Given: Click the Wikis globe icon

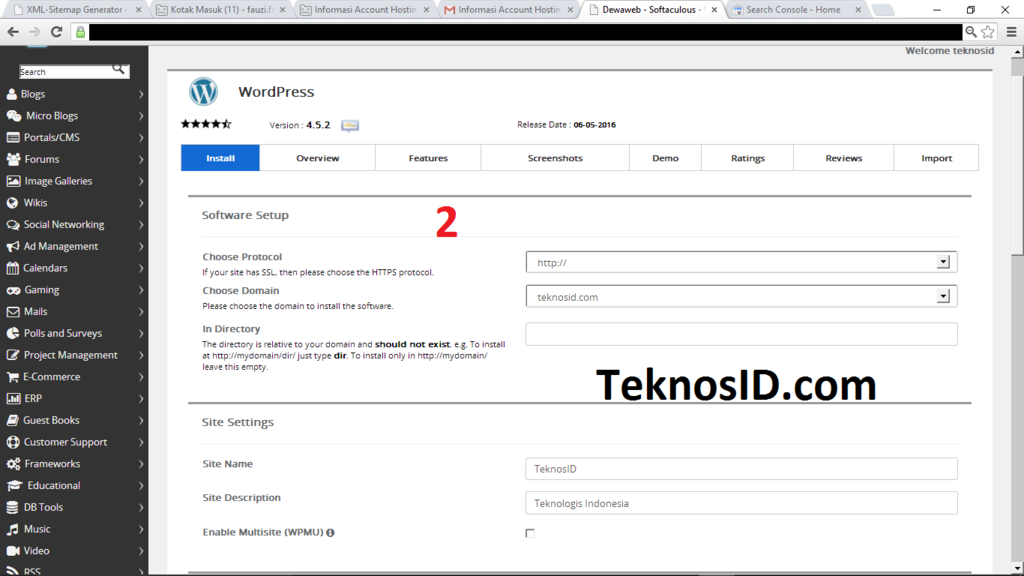Looking at the screenshot, I should click(12, 203).
